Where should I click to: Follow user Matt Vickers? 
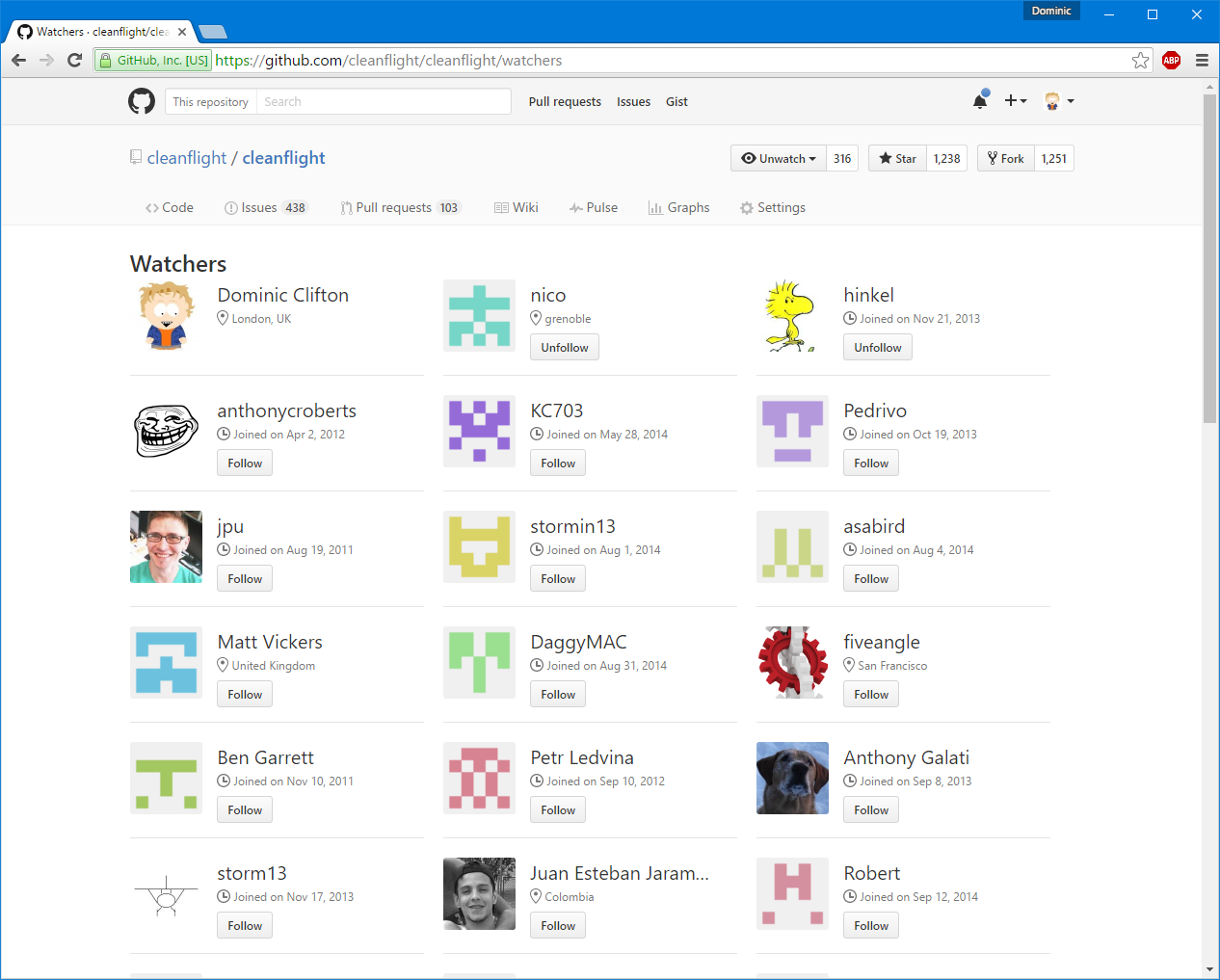245,695
